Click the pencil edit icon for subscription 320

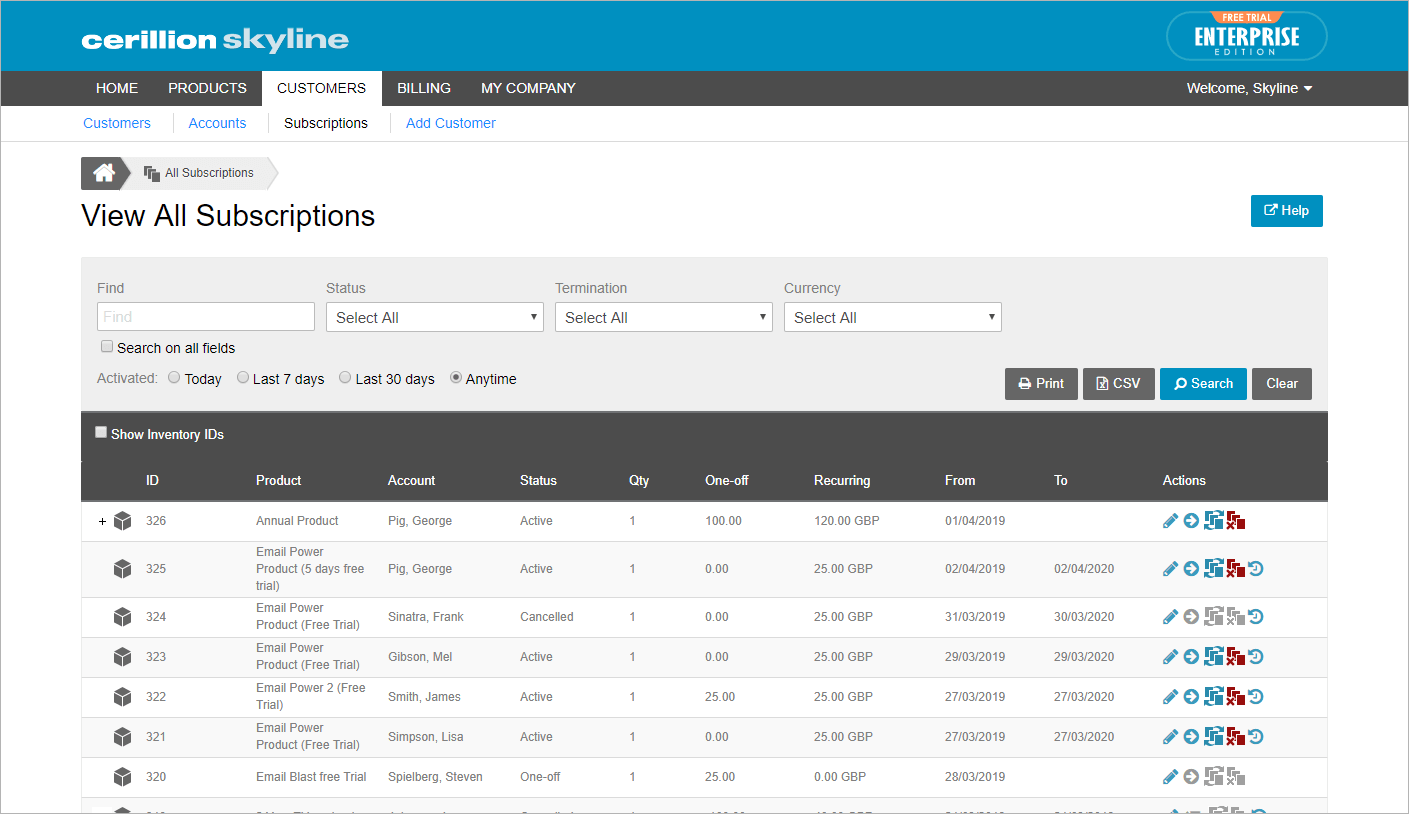(1171, 777)
